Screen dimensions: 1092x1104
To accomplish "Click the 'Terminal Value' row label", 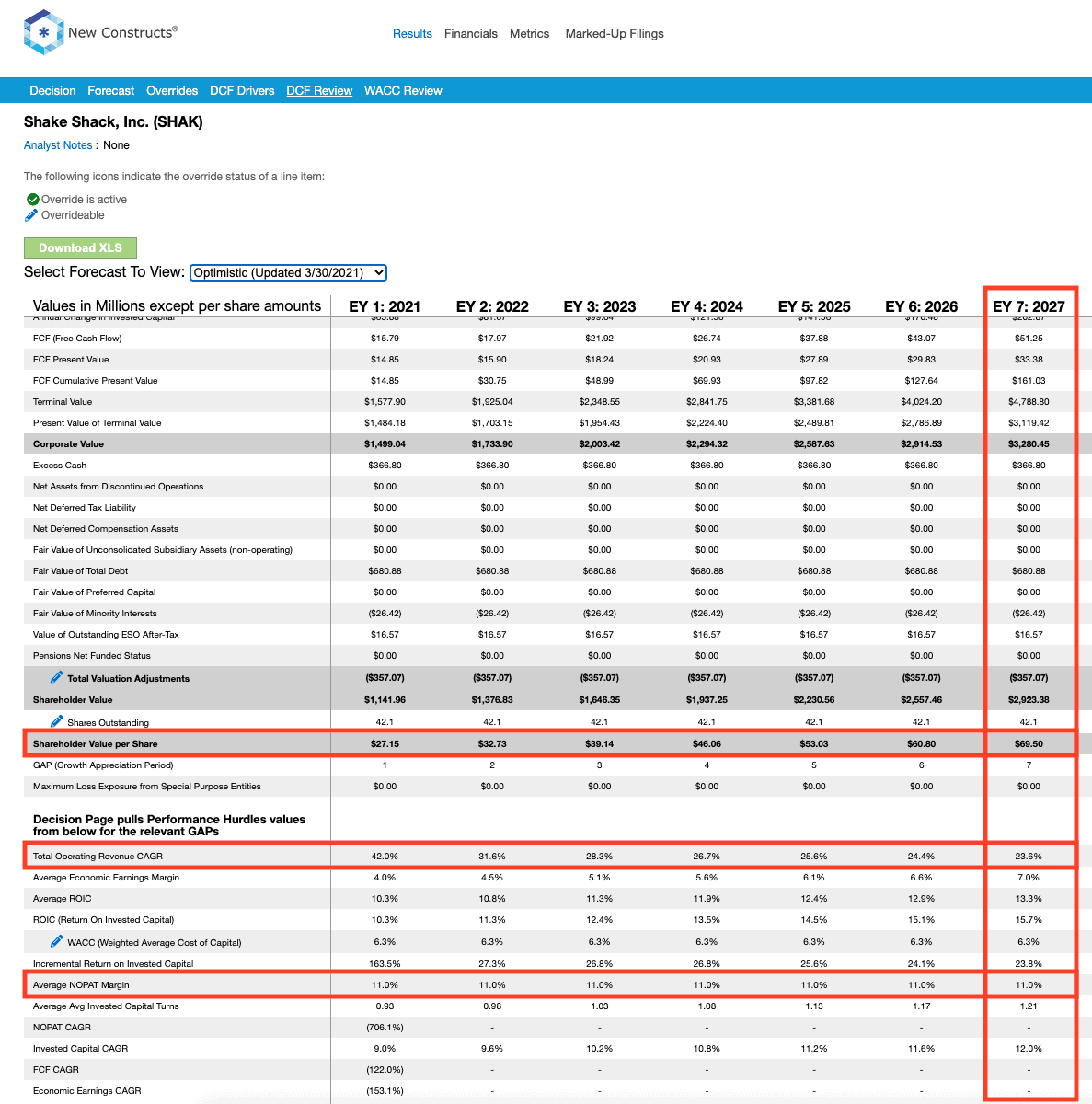I will pyautogui.click(x=63, y=402).
